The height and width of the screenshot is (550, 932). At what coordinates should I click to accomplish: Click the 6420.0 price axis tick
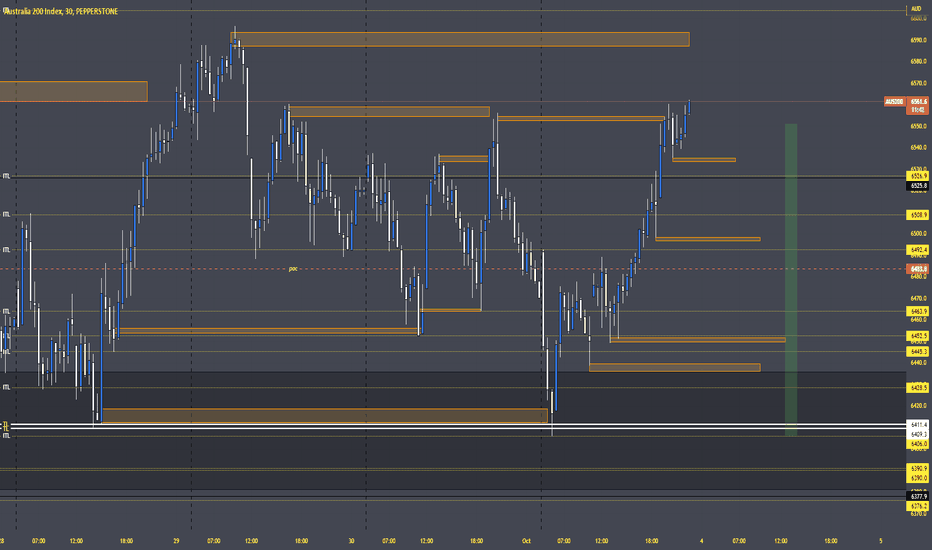point(918,406)
